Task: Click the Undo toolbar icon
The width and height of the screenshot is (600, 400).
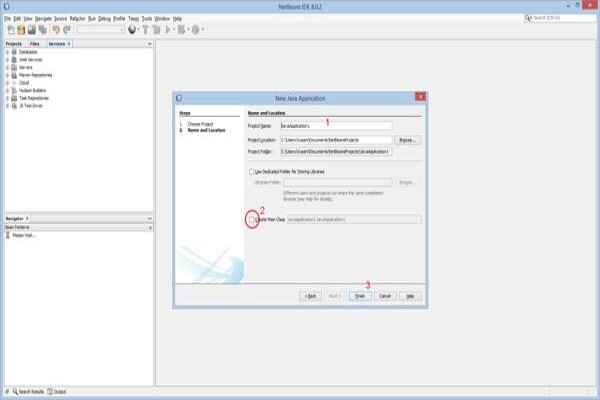Action: pyautogui.click(x=56, y=29)
